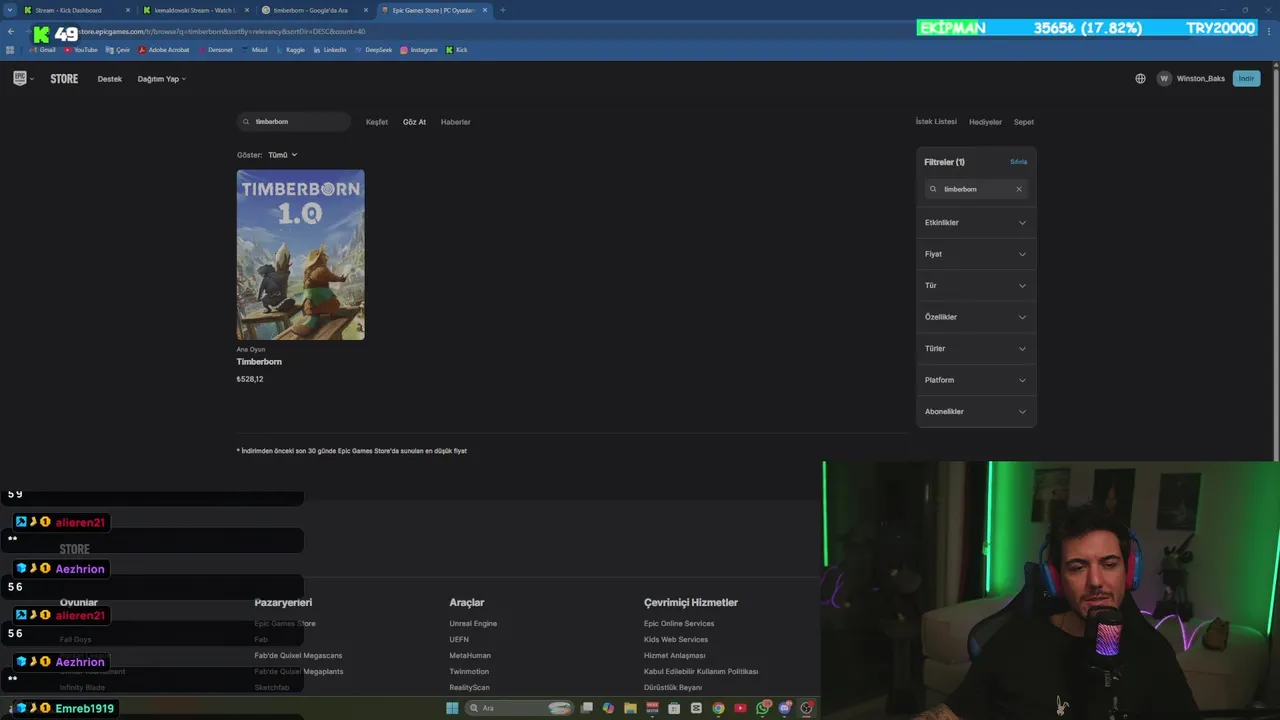The height and width of the screenshot is (720, 1280).
Task: Open the Timberborn 1.0 cover thumbnail
Action: tap(300, 255)
